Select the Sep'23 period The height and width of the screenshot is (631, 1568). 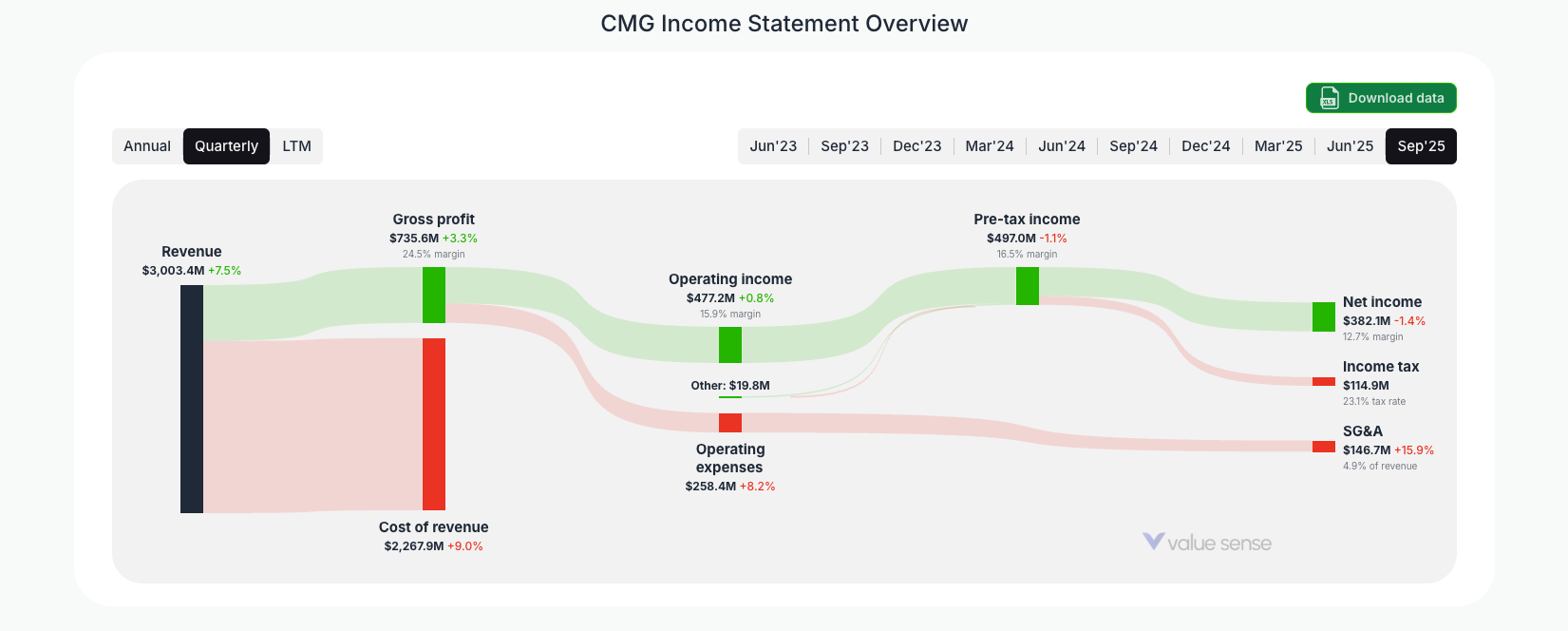coord(844,145)
